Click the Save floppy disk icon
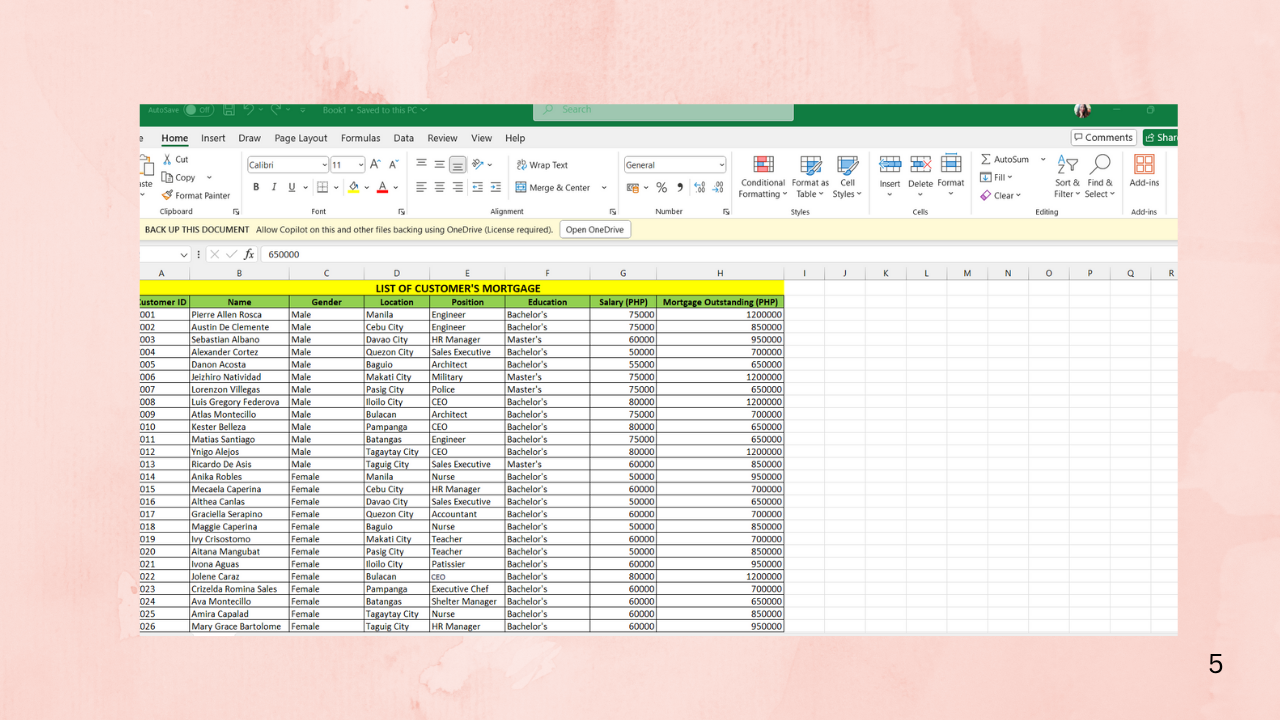Screen dimensions: 1280x720 click(229, 110)
